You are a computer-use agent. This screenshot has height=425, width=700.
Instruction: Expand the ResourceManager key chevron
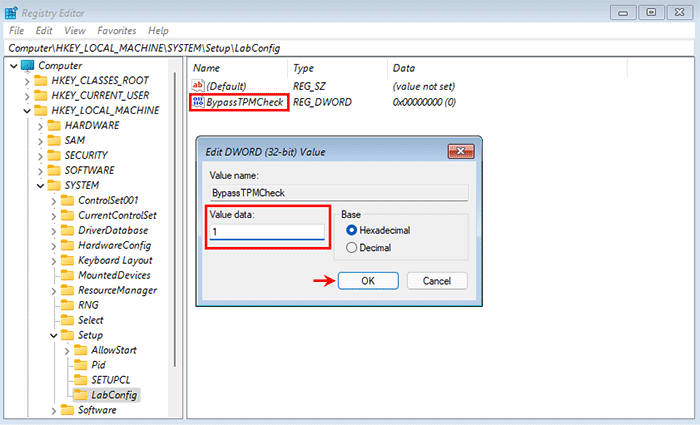coord(54,292)
